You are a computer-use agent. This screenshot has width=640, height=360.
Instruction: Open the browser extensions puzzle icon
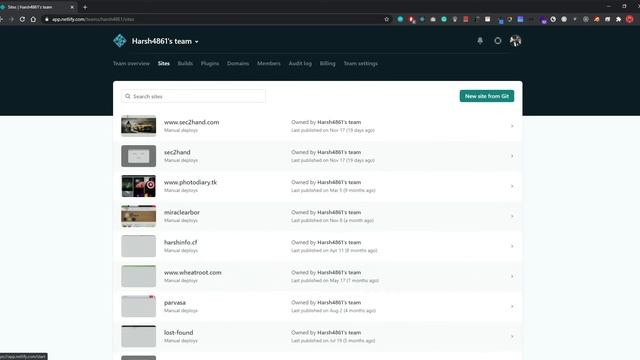pos(618,19)
